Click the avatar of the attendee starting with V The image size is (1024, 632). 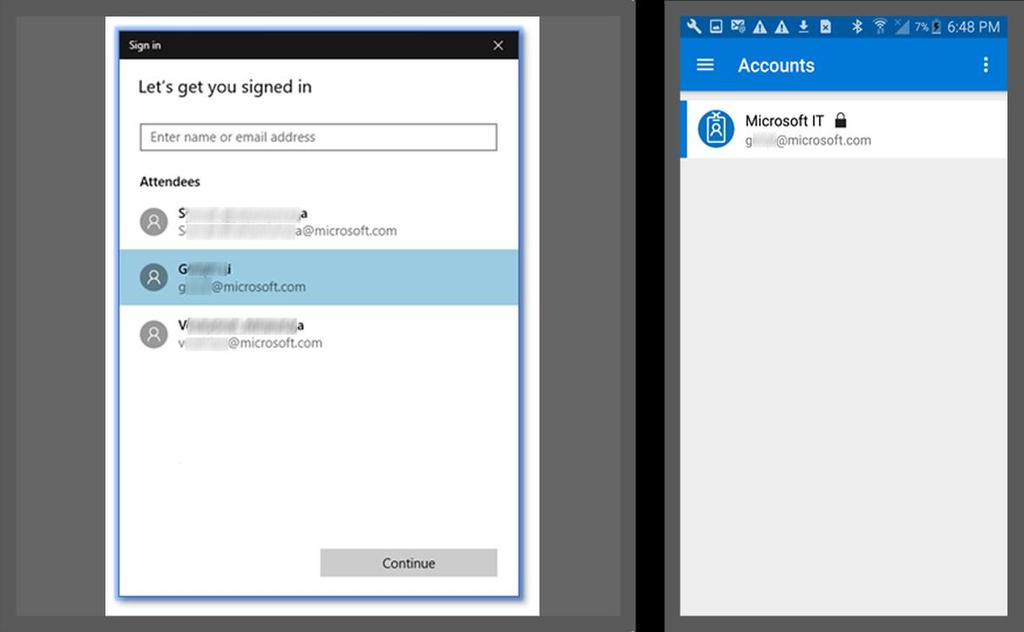tap(154, 334)
